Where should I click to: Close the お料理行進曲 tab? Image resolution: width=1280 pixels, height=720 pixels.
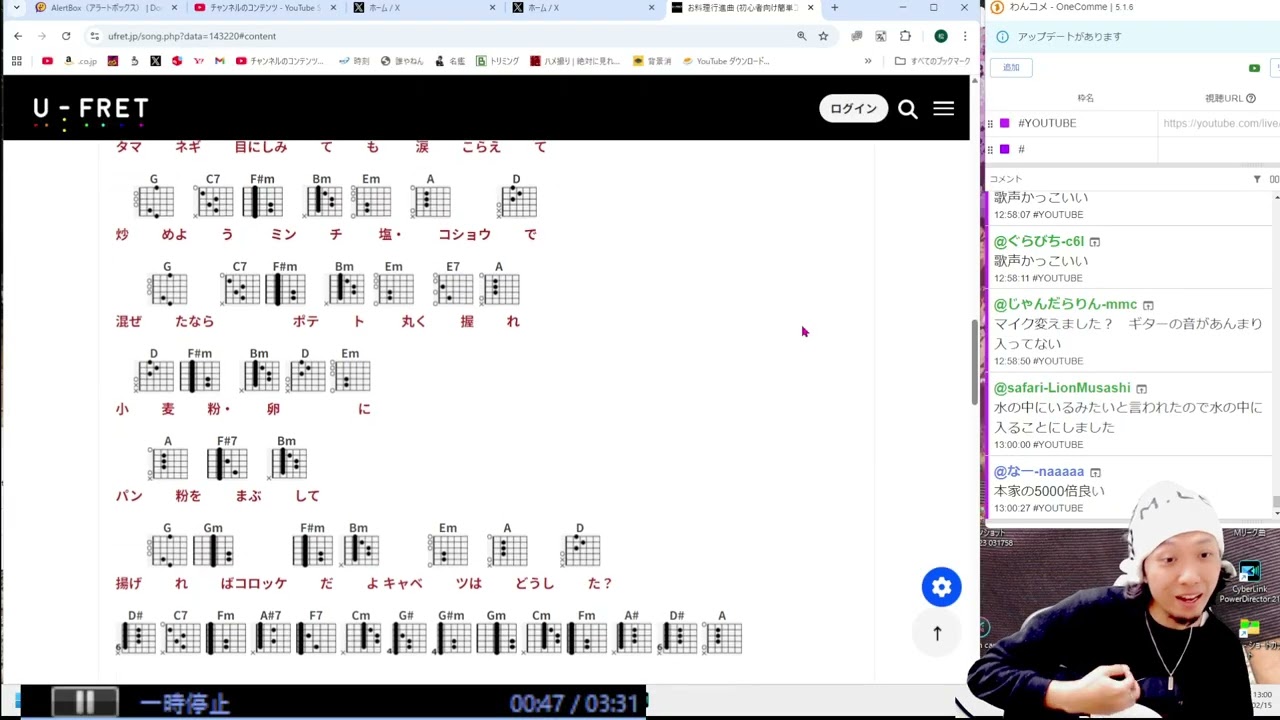(810, 8)
